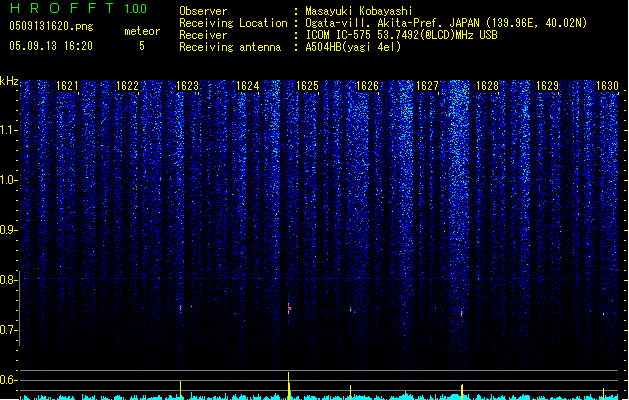Click the 1623 time marker

click(187, 86)
